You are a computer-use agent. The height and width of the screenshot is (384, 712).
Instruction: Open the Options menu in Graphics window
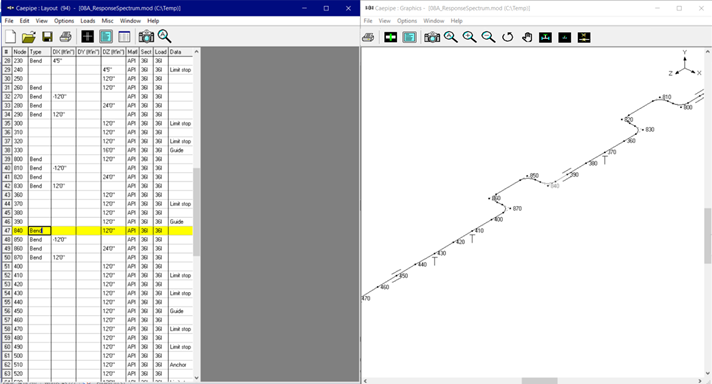(407, 21)
